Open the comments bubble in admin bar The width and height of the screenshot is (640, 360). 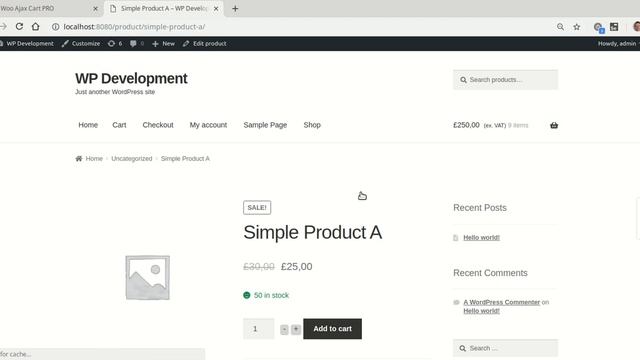[x=137, y=43]
